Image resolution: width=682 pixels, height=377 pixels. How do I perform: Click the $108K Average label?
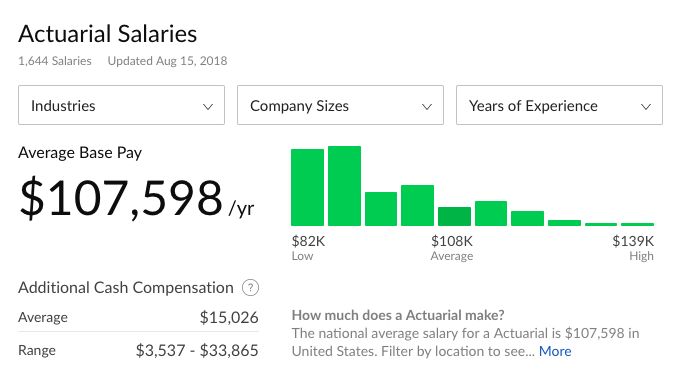452,248
